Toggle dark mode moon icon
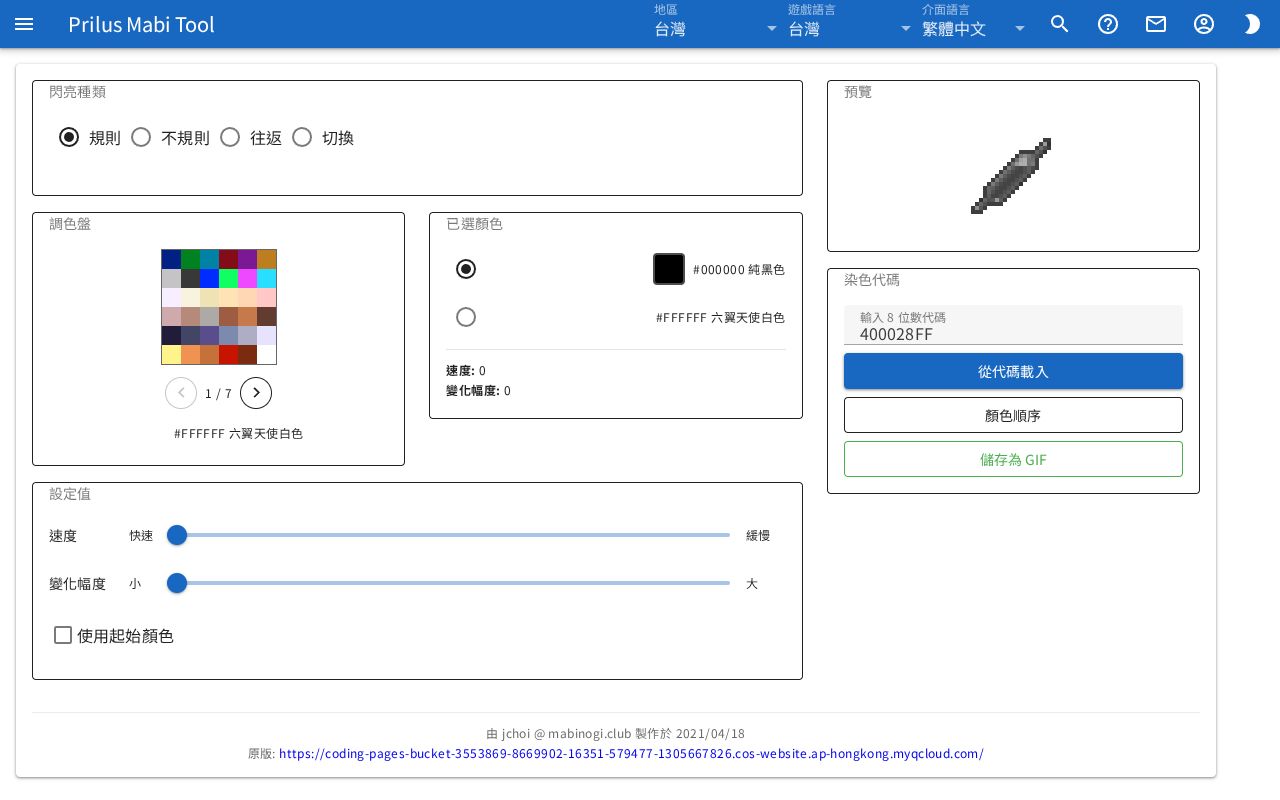The width and height of the screenshot is (1280, 800). pos(1252,24)
